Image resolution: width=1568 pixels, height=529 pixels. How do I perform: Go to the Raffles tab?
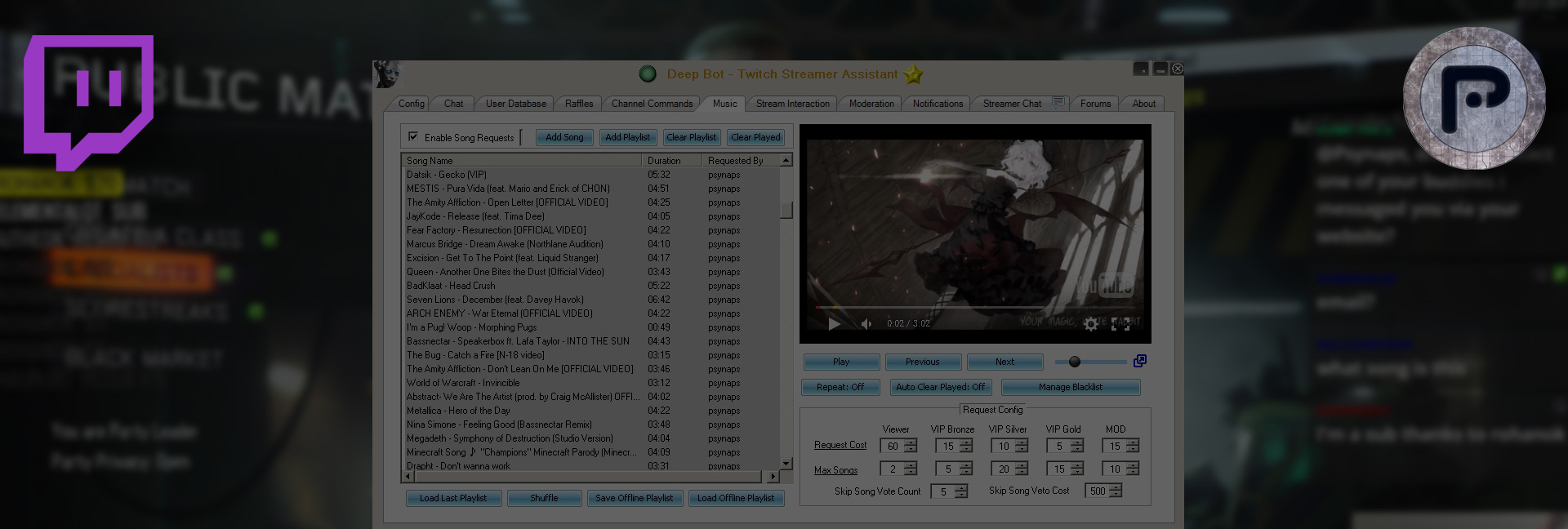pos(579,104)
